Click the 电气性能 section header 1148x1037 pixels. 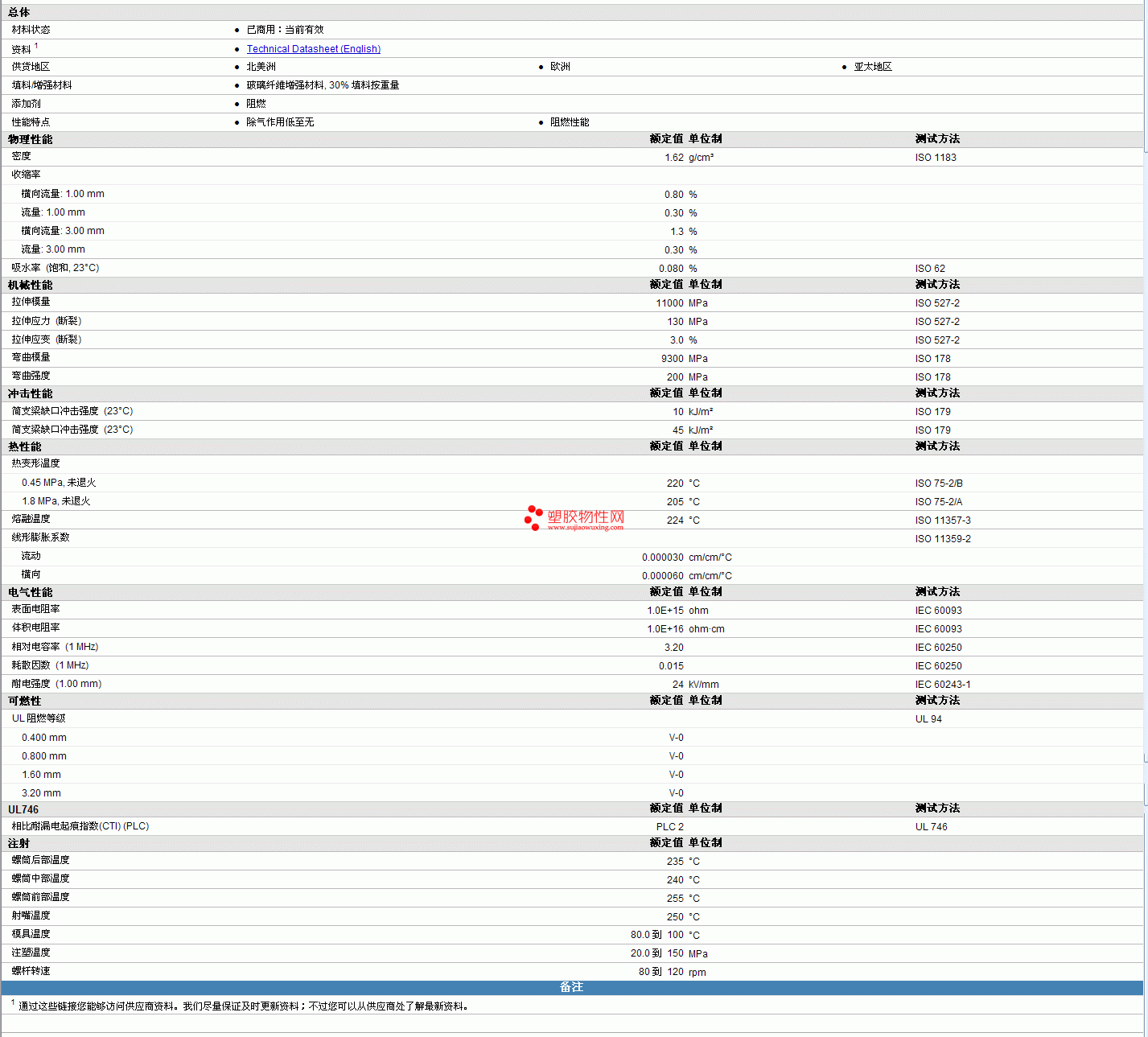[31, 592]
